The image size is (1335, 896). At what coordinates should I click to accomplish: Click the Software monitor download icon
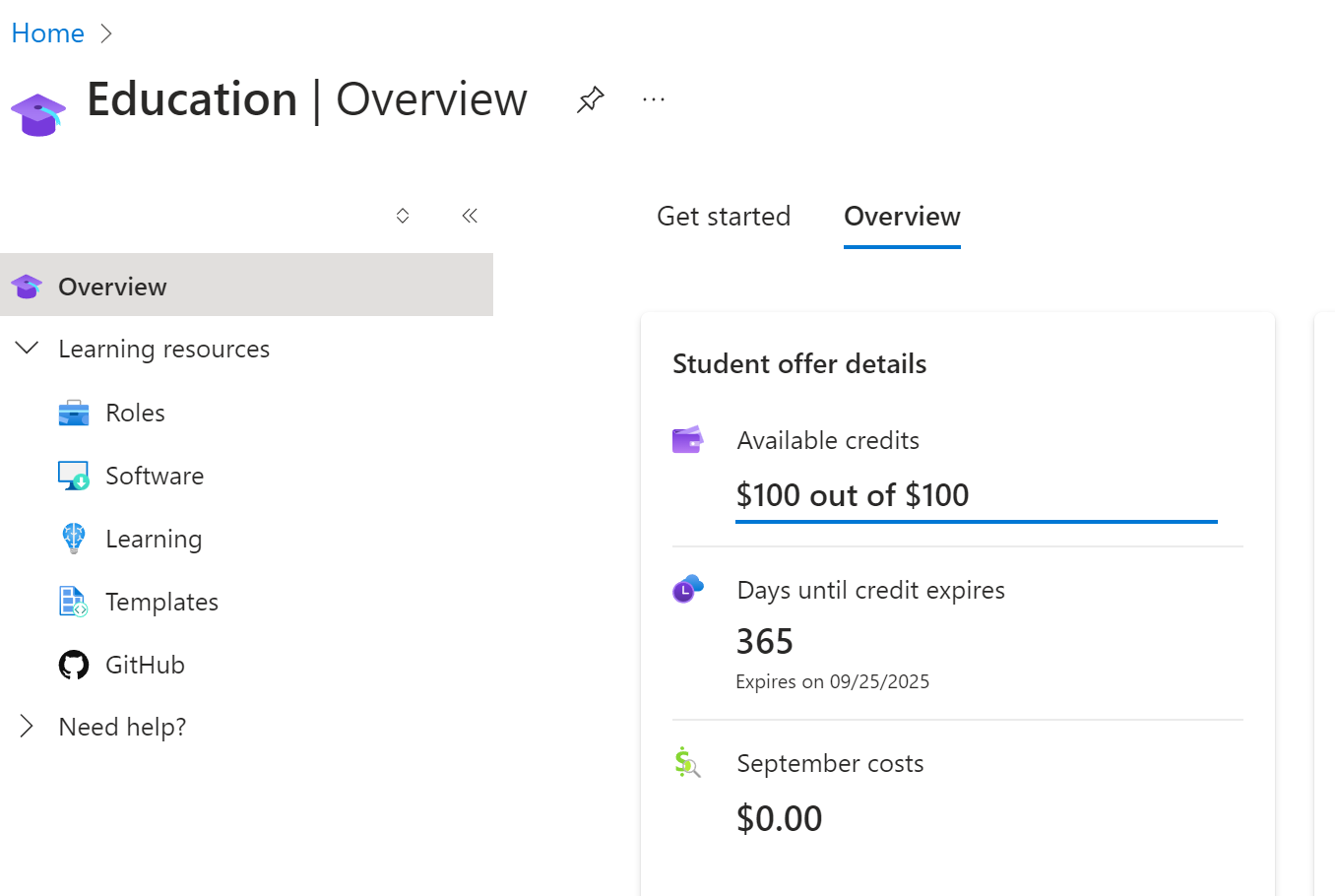74,477
